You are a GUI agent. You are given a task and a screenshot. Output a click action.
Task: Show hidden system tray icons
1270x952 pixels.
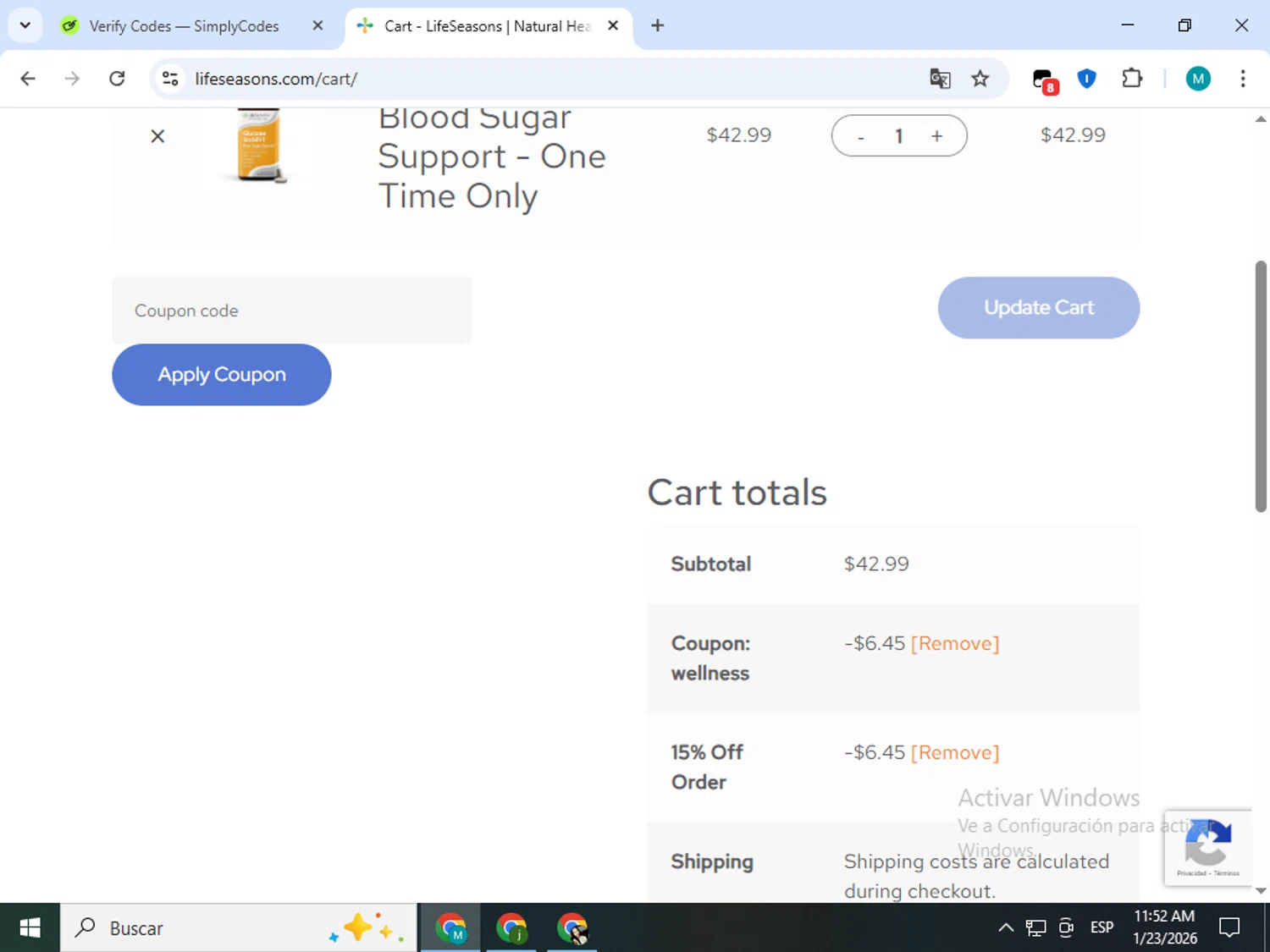1006,928
